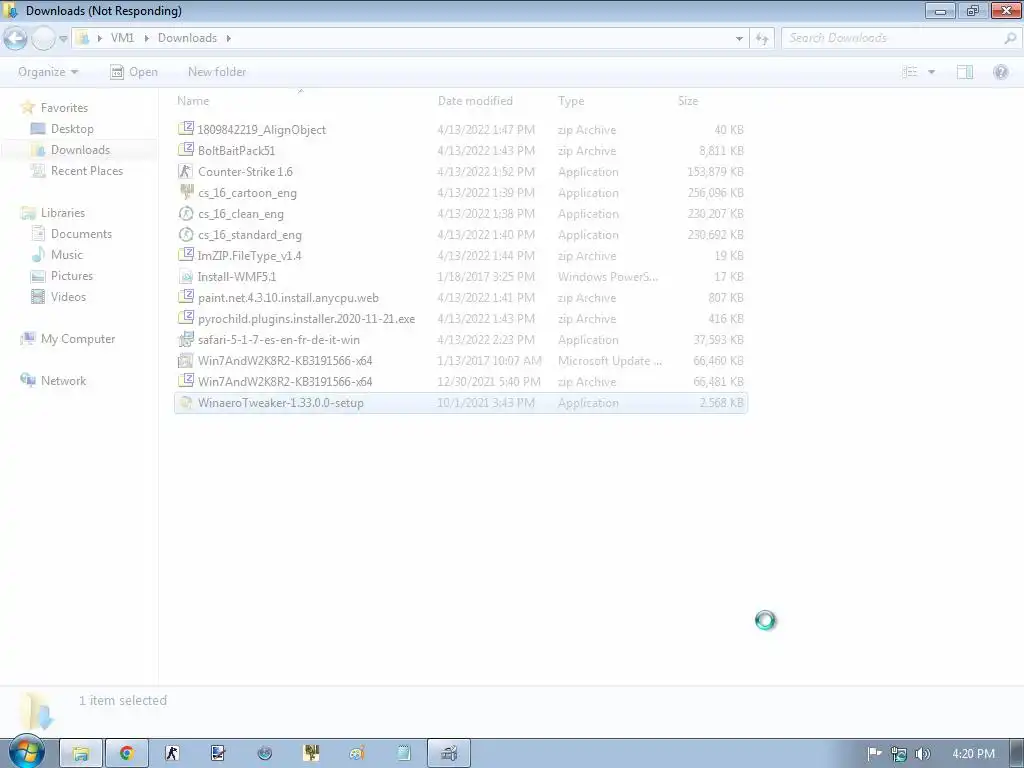This screenshot has width=1024, height=768.
Task: Sort by Date modified column header
Action: (475, 101)
